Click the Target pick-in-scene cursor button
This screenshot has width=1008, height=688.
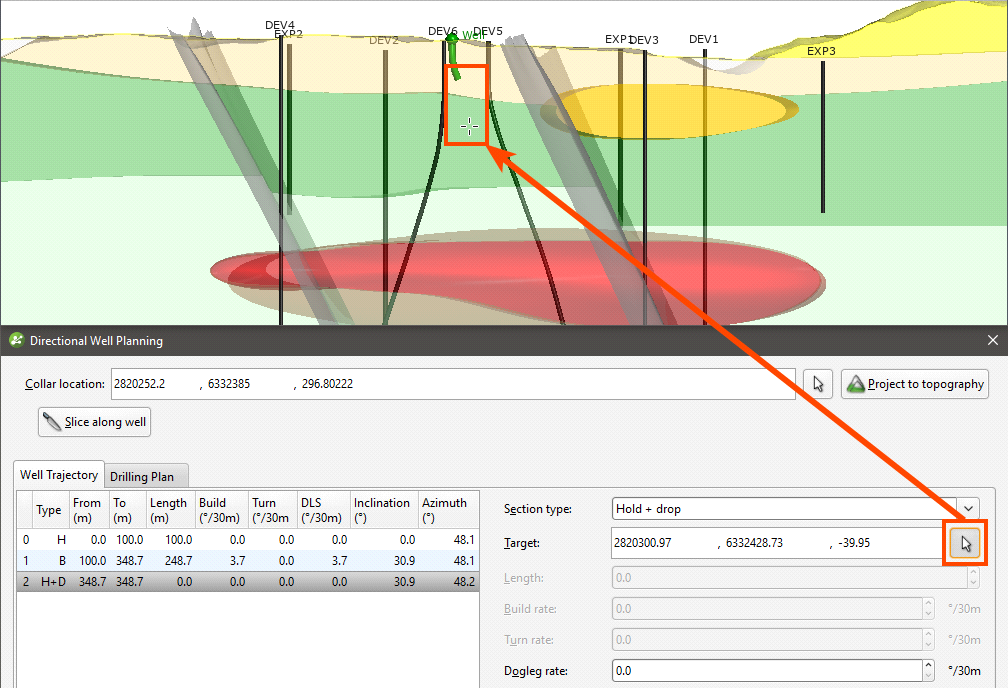click(965, 543)
